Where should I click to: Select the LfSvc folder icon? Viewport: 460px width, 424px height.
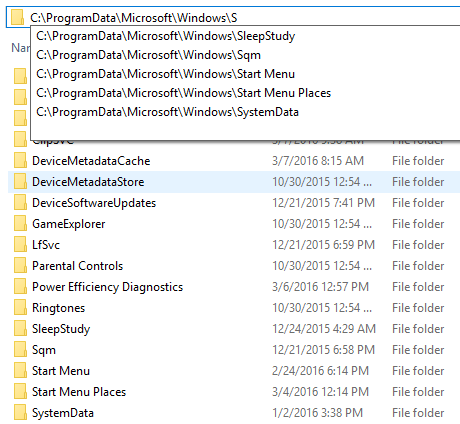(x=20, y=245)
